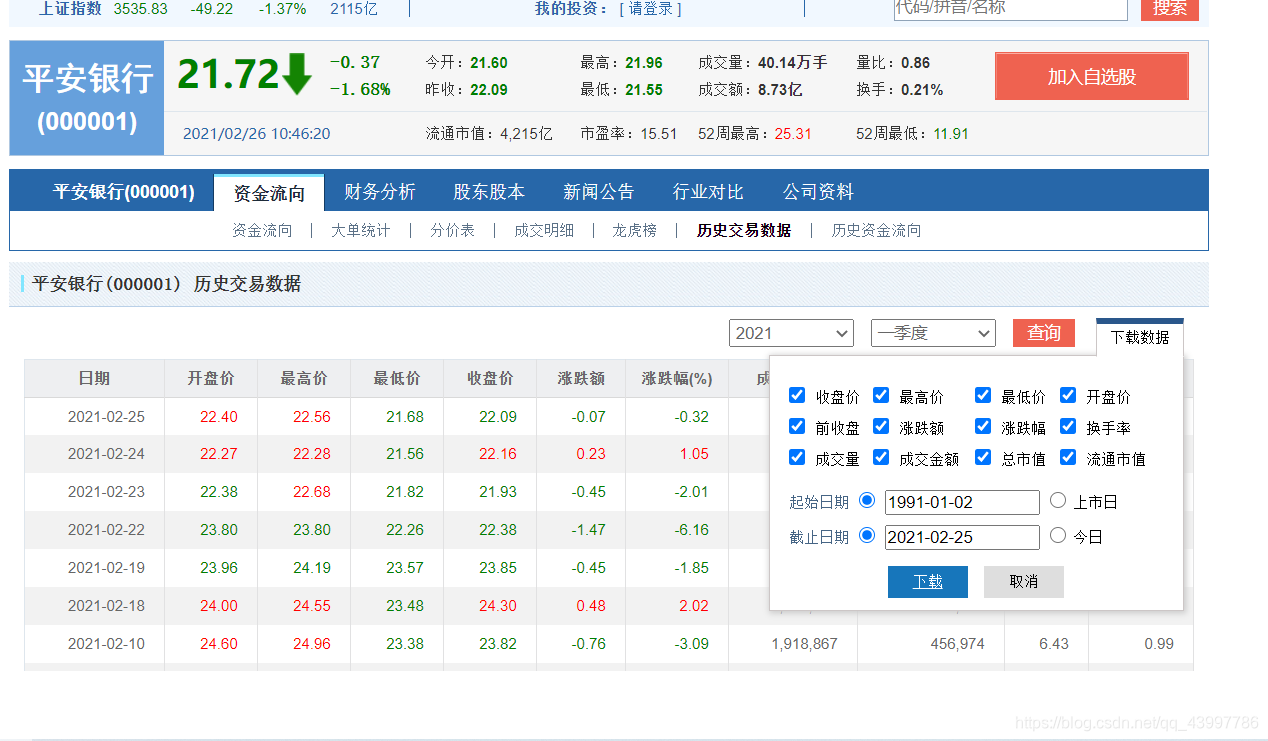Toggle the 前收盘 checkbox

797,426
